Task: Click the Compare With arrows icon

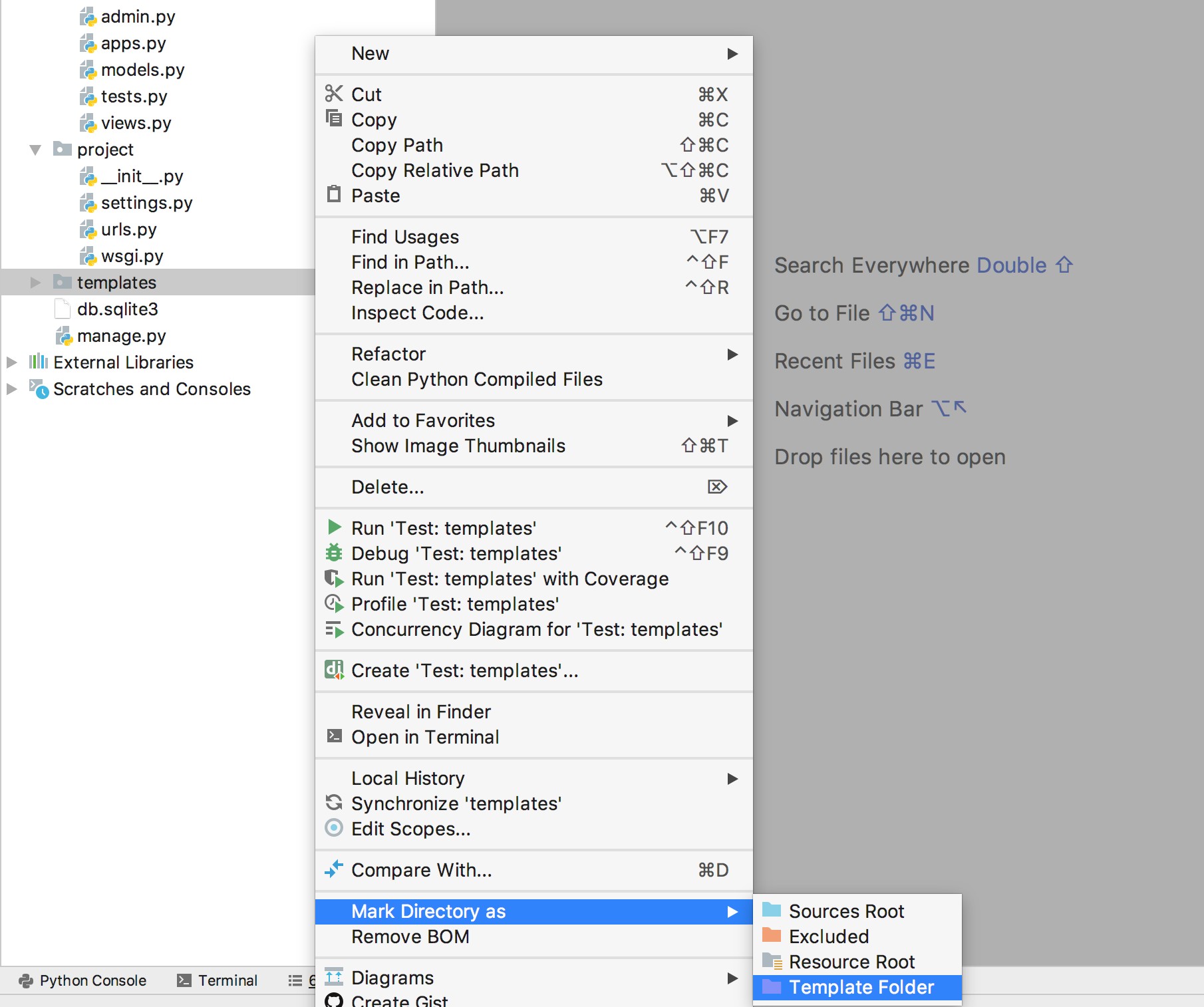Action: tap(334, 869)
